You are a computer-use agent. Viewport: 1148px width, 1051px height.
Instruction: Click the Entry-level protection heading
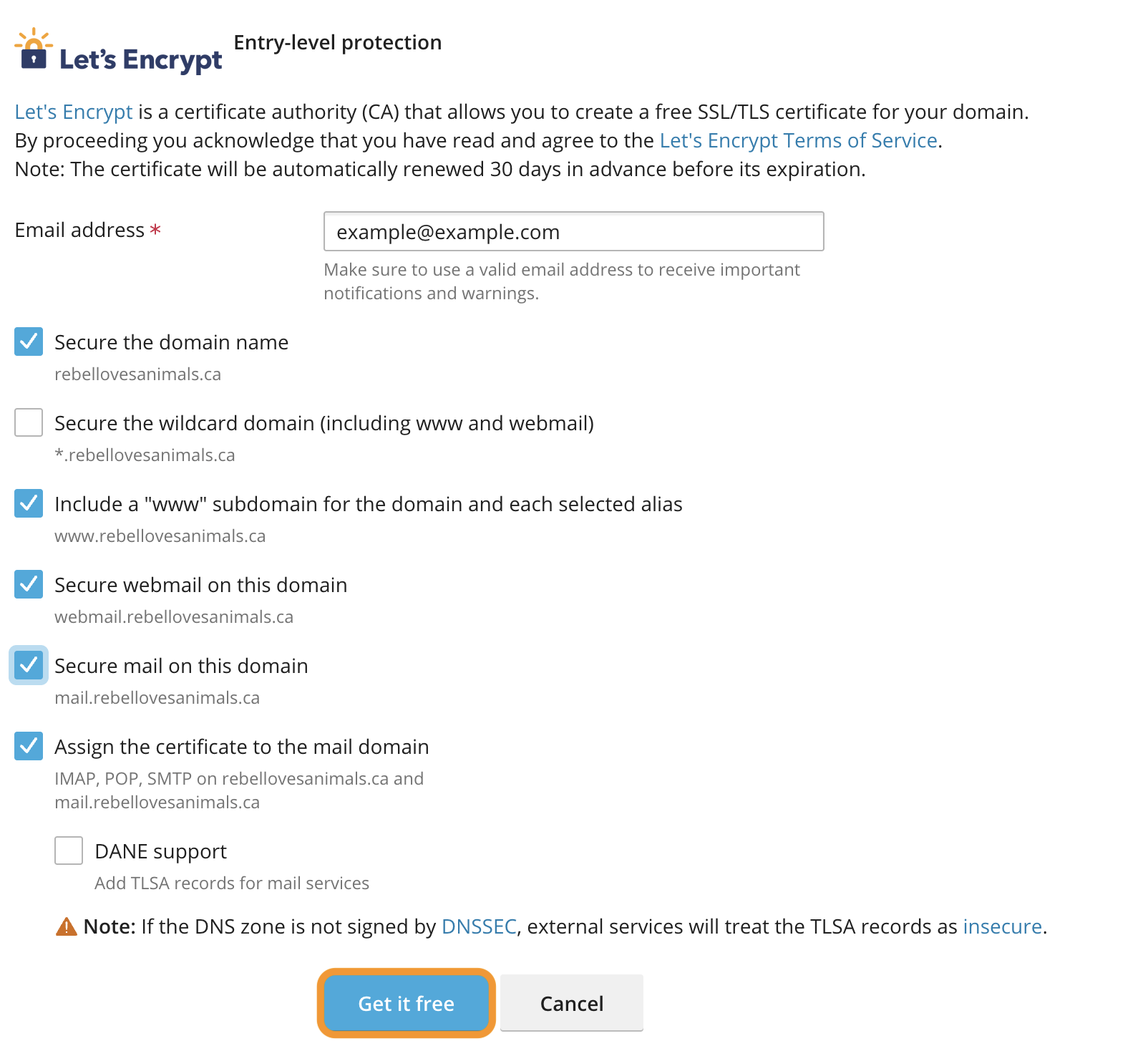[338, 43]
